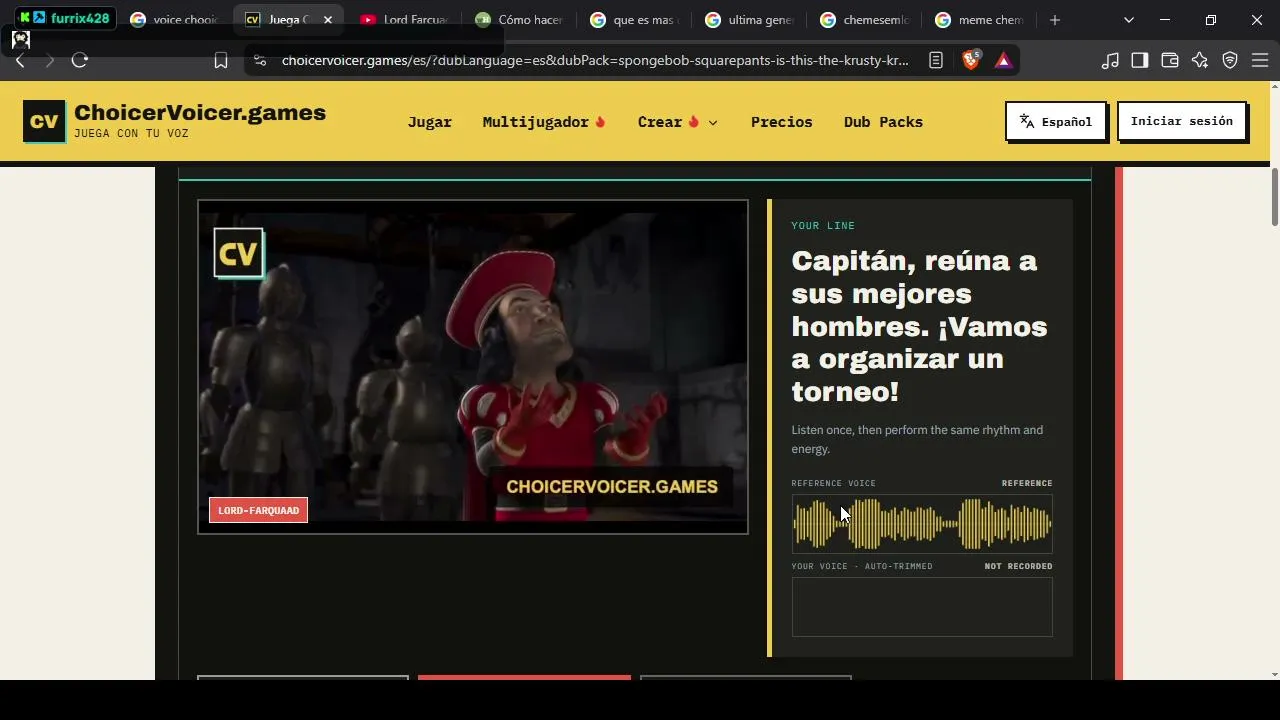
Task: Click the address bar URL field
Action: click(x=595, y=60)
